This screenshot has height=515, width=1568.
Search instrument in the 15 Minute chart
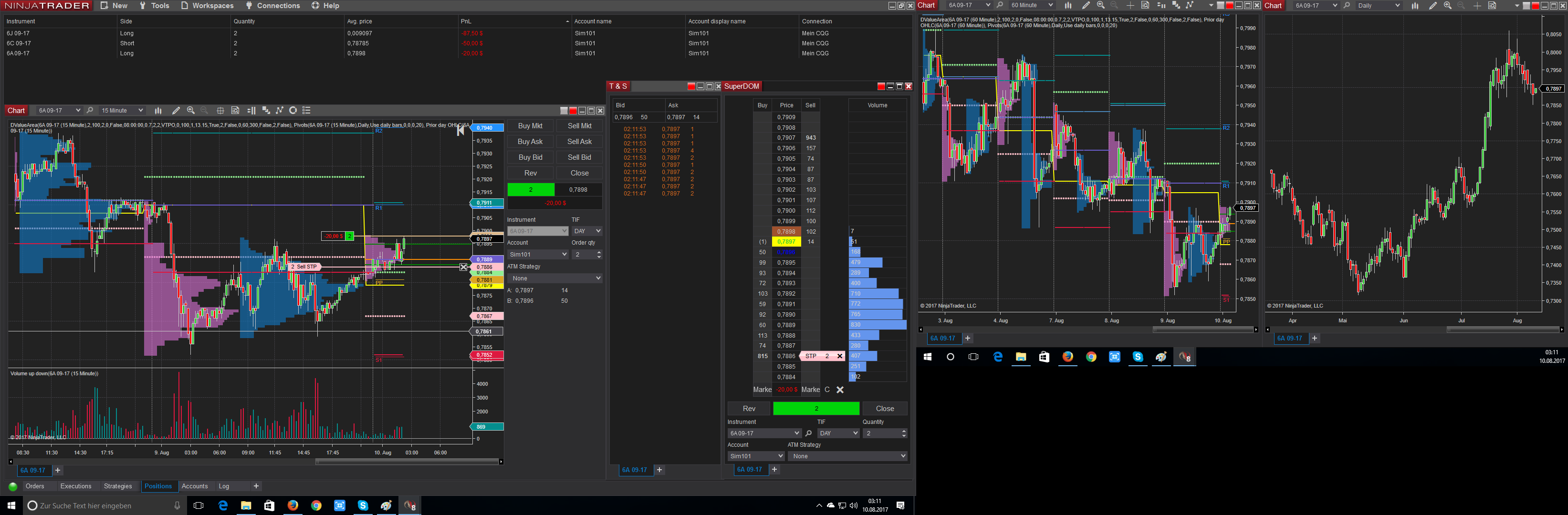90,111
